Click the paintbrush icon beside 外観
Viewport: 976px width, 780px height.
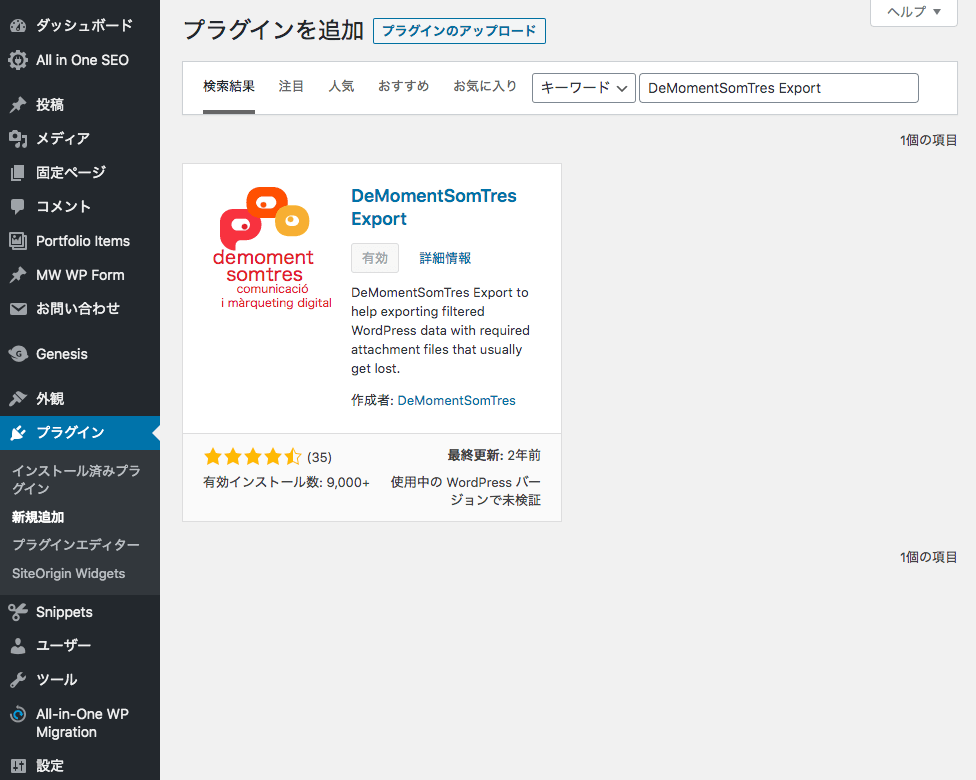pos(18,398)
